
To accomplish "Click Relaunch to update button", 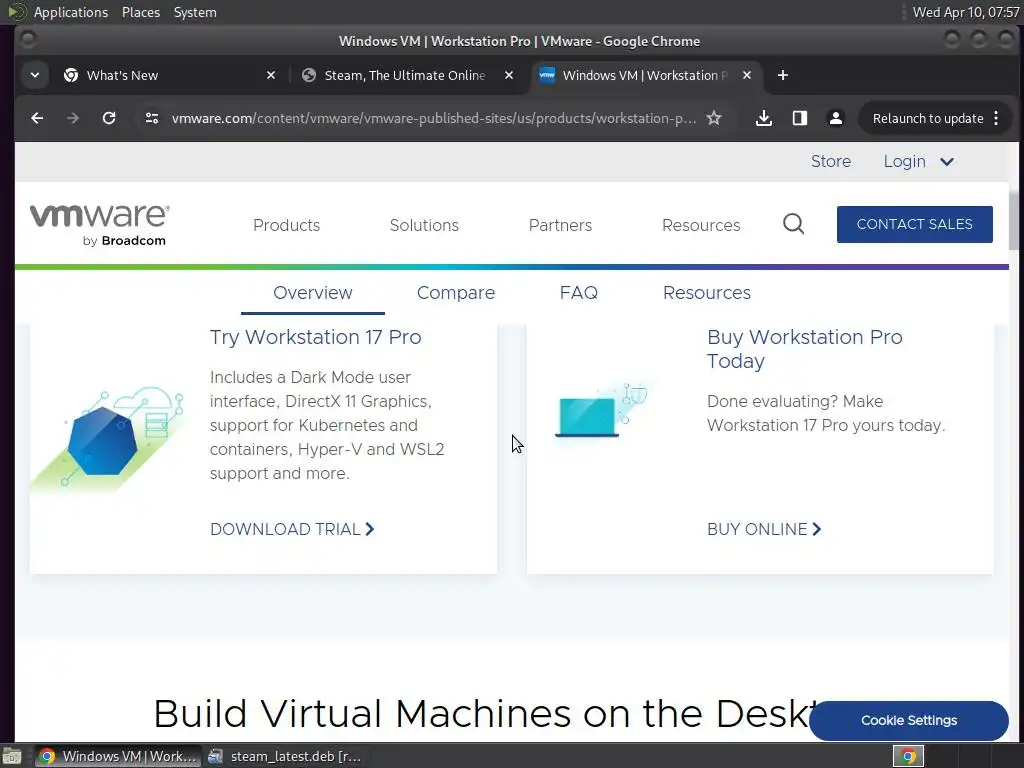I will click(927, 118).
